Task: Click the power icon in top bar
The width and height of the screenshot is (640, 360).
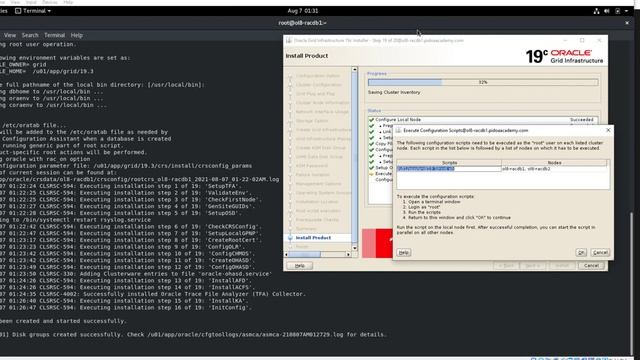Action: click(618, 11)
